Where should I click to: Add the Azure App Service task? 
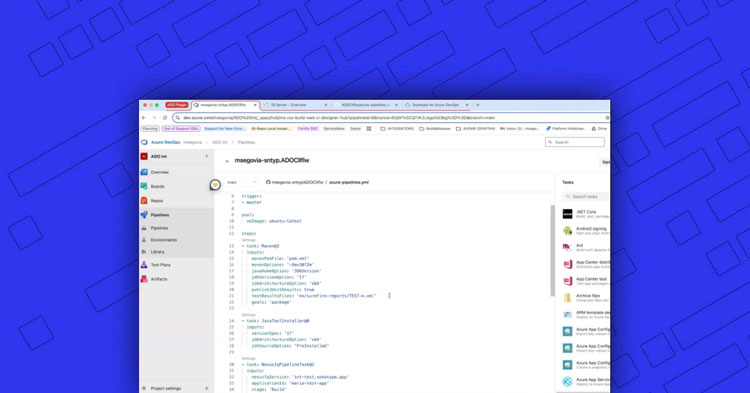(585, 381)
